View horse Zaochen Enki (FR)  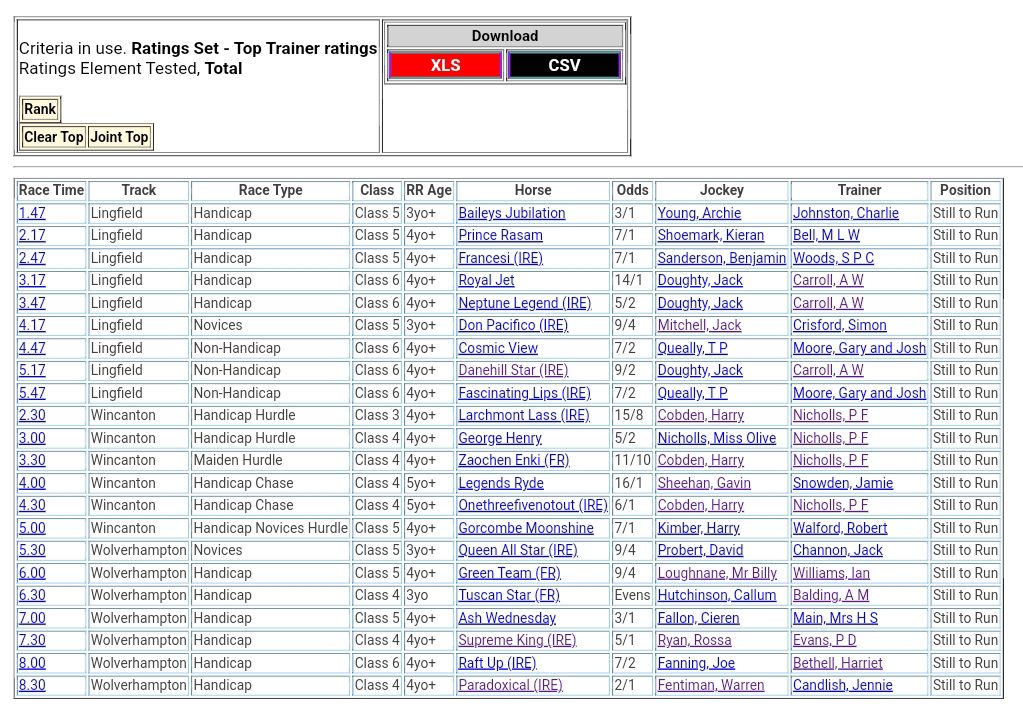pyautogui.click(x=513, y=461)
